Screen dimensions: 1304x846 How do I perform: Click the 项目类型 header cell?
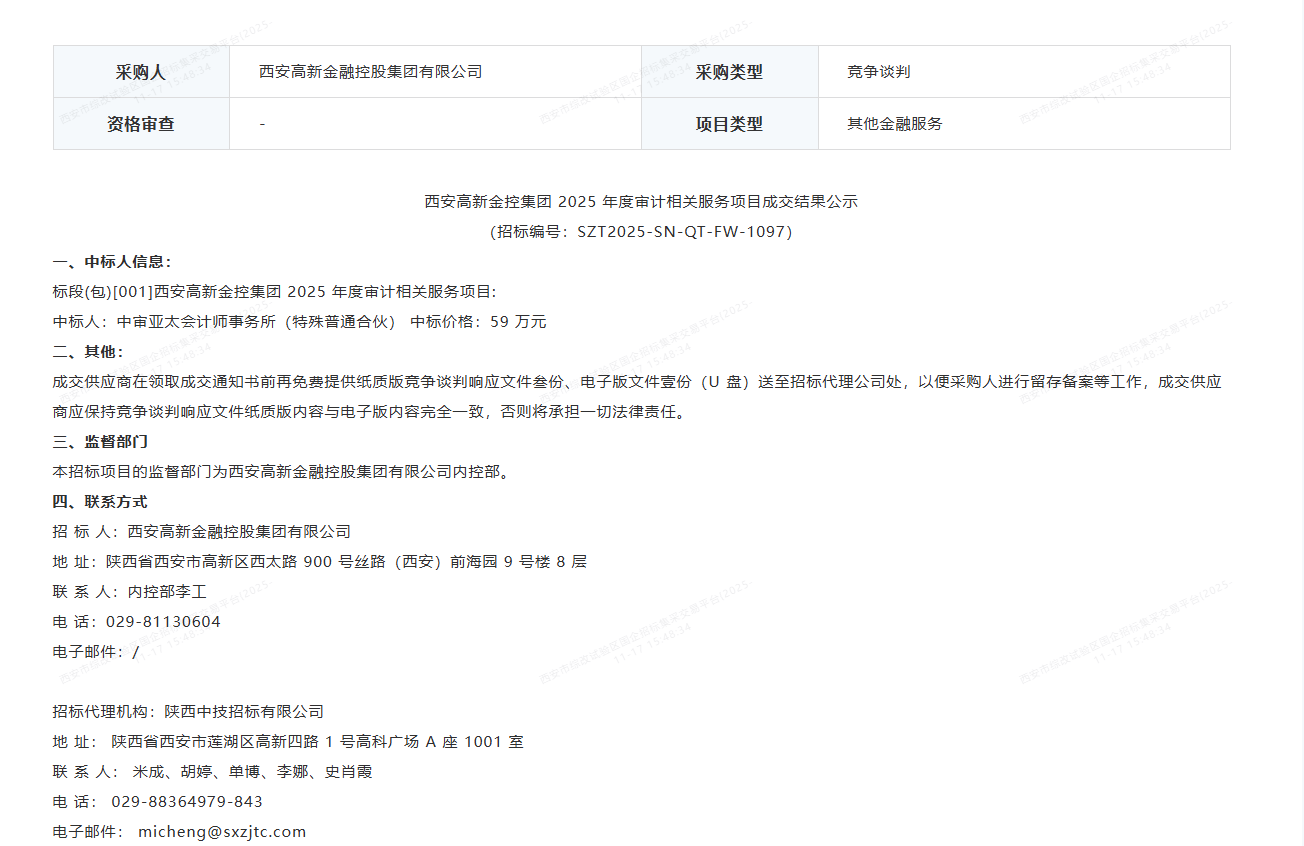click(729, 124)
